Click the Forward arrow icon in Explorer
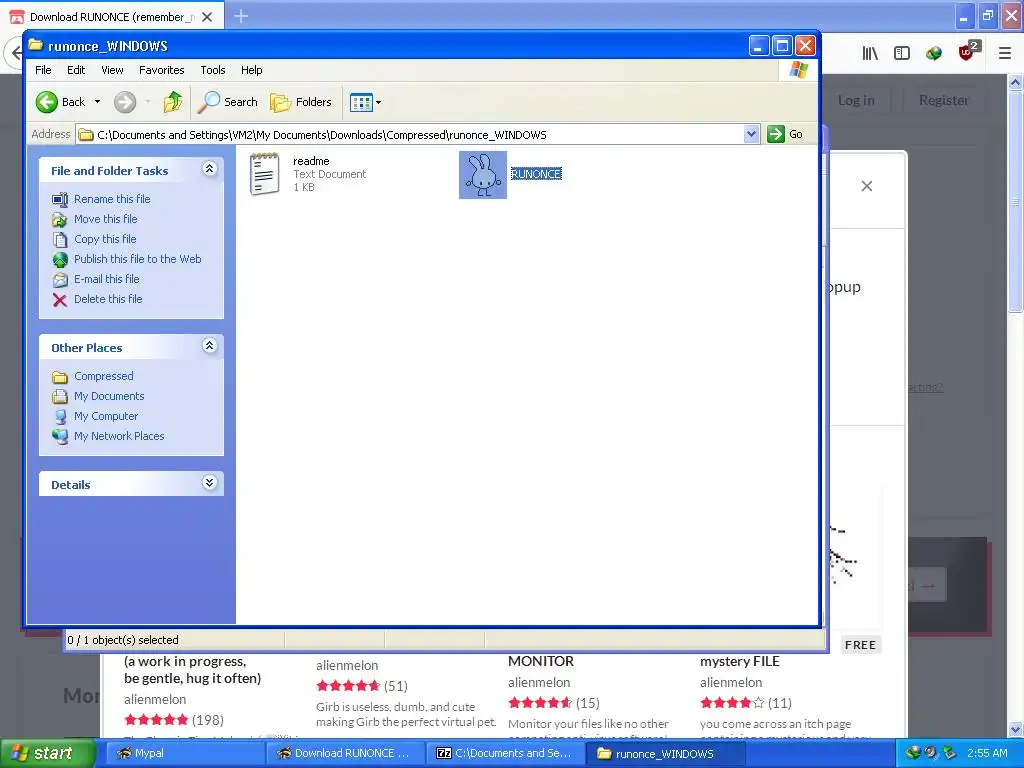Screen dimensions: 1024x768 pyautogui.click(x=125, y=102)
